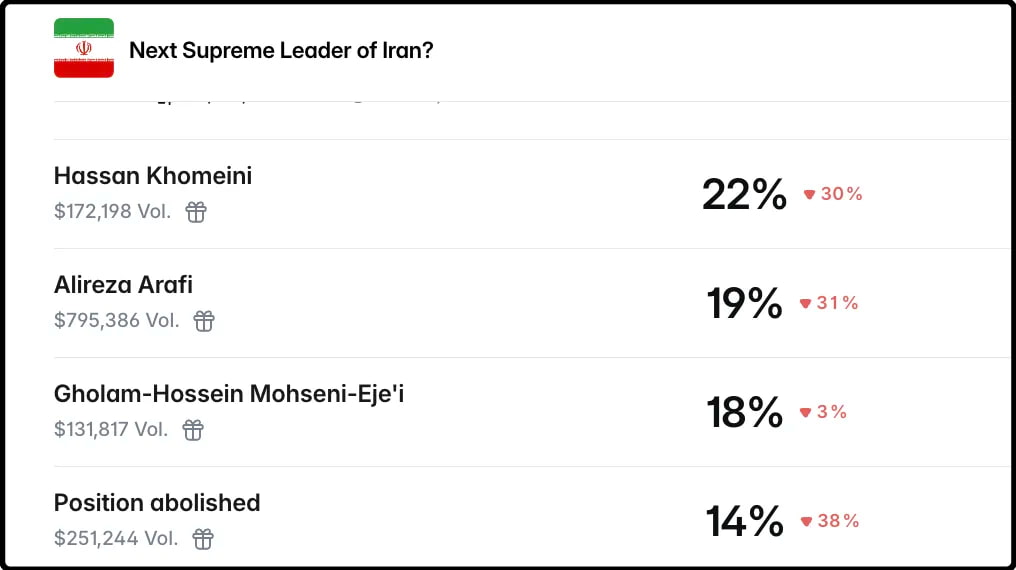Click the $795,386 Vol. text
The height and width of the screenshot is (570, 1016).
tap(117, 321)
